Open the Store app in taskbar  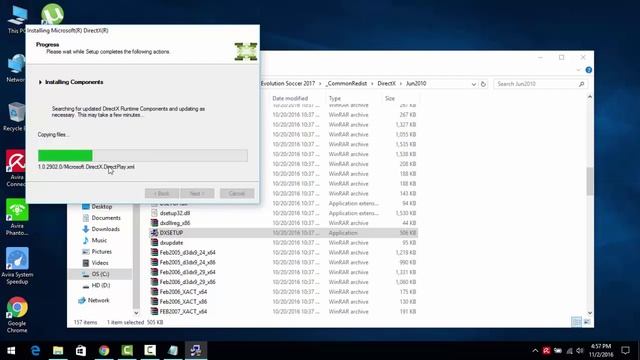81,350
